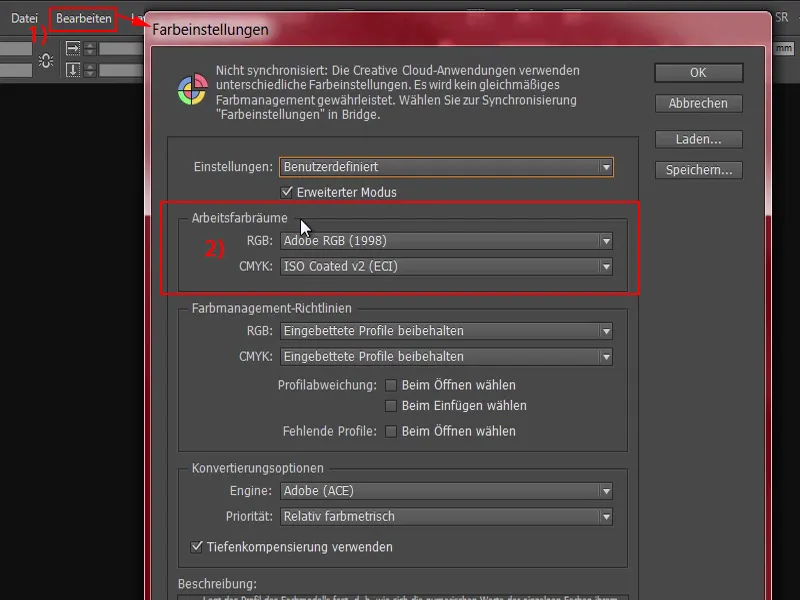Click the input field beside down-arrow indent icon
The height and width of the screenshot is (600, 800).
click(x=120, y=70)
